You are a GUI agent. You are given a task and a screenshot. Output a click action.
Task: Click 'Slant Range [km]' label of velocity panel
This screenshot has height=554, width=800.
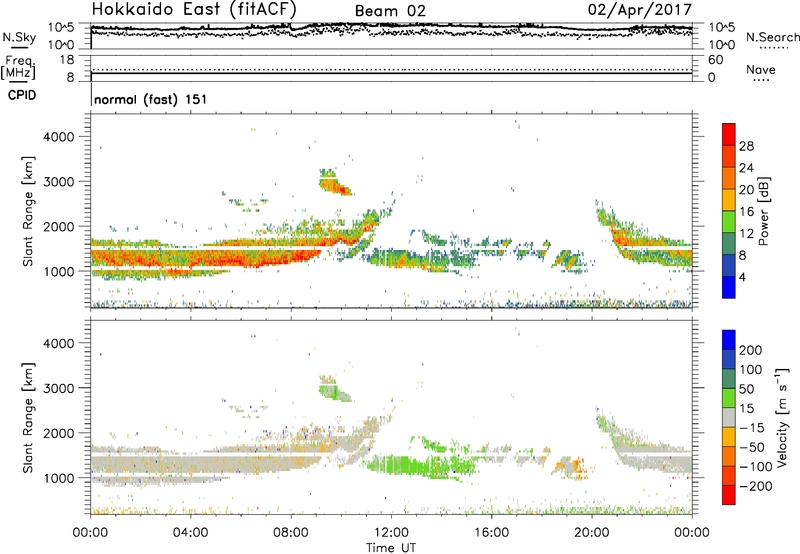click(x=28, y=418)
